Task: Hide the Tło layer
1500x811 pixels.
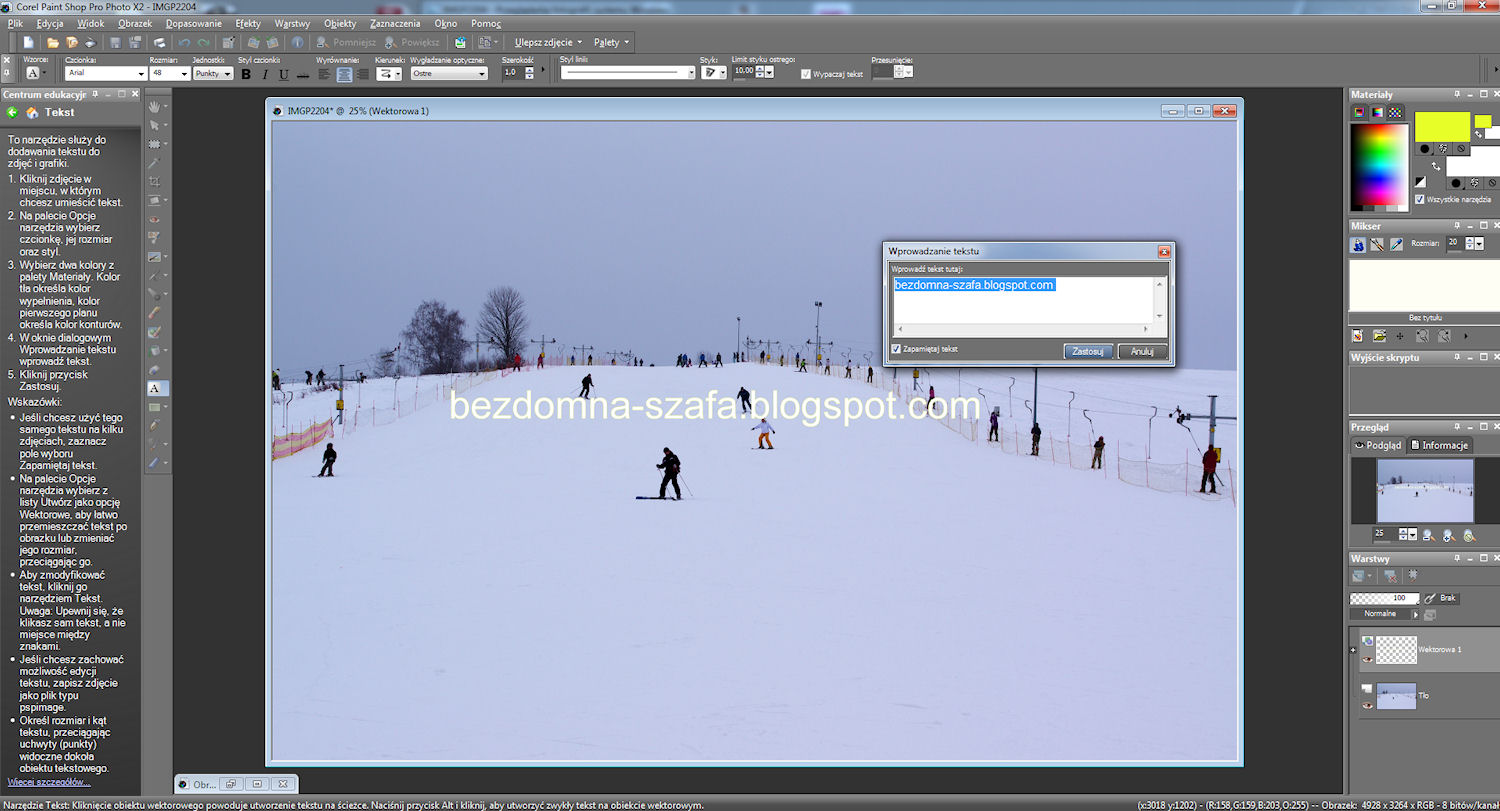Action: click(x=1367, y=705)
